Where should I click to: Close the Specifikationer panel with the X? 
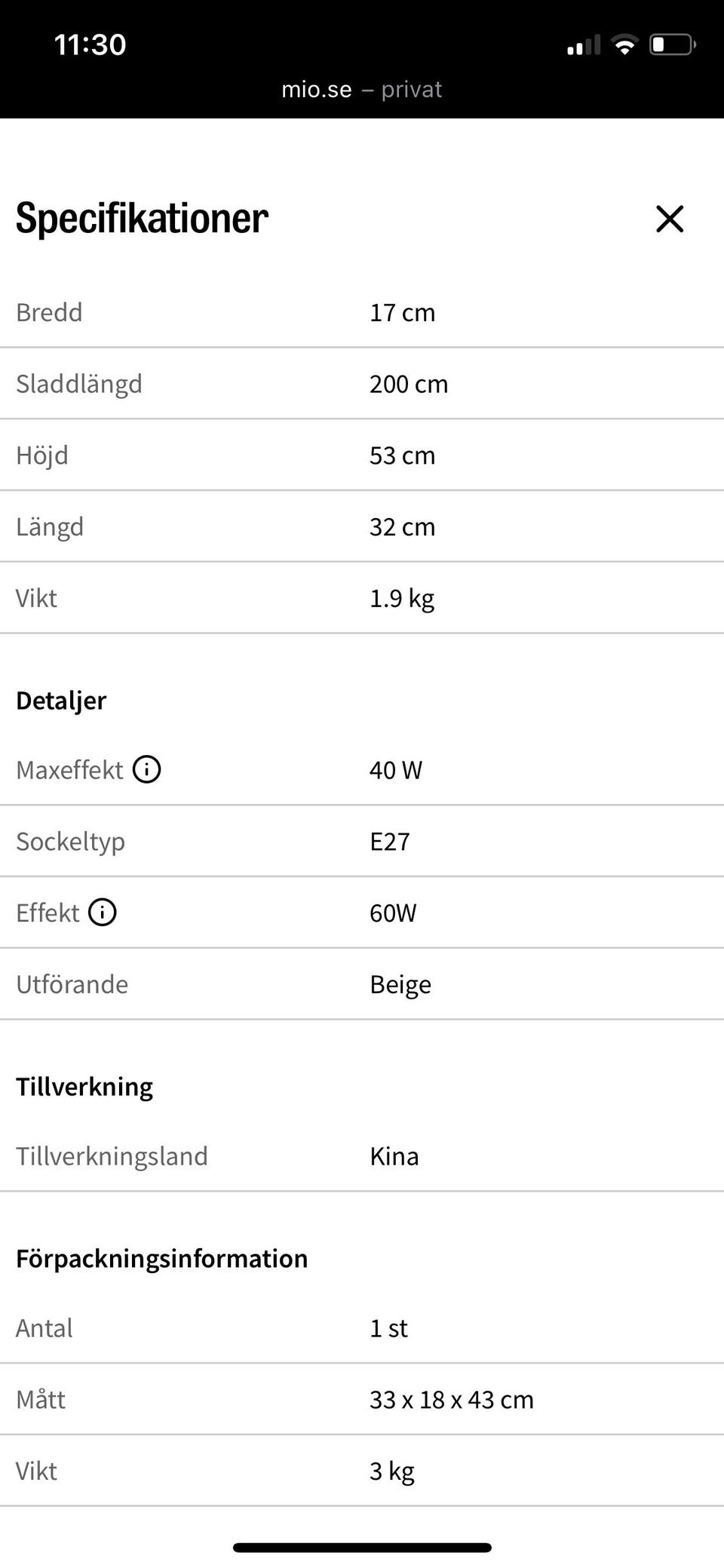click(669, 219)
